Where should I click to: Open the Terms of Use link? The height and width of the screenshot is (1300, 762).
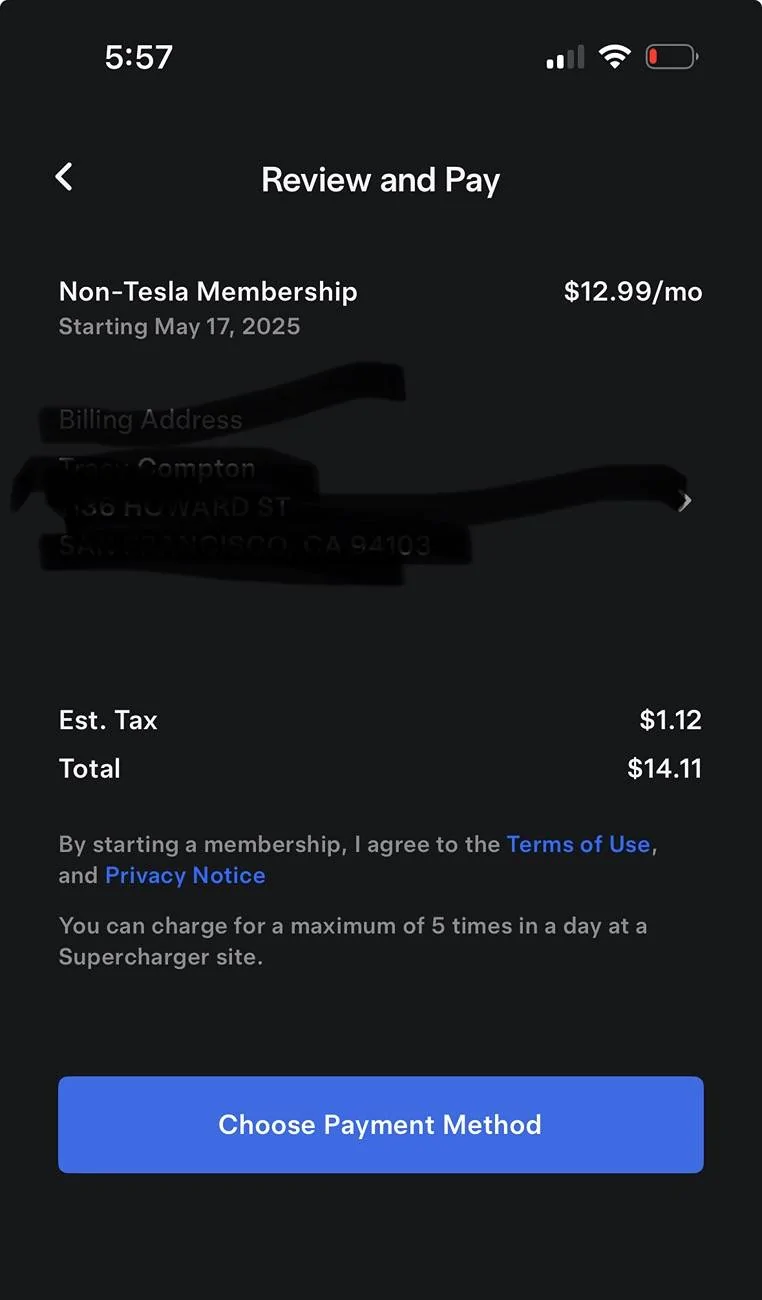(578, 844)
